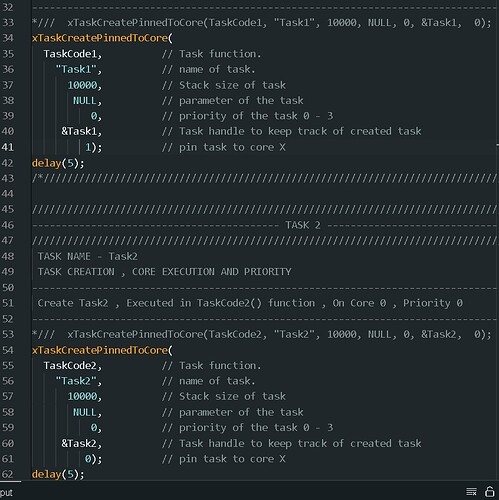Clear the output panel using the lines icon

click(471, 491)
